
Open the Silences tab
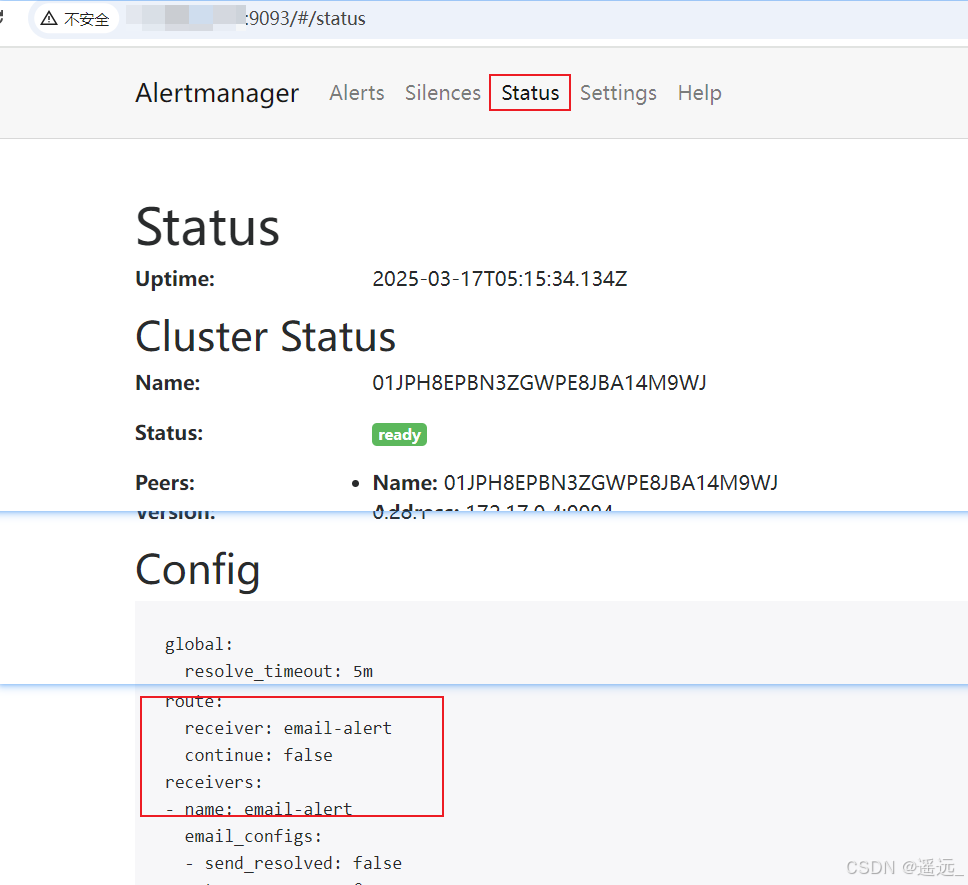pyautogui.click(x=443, y=93)
